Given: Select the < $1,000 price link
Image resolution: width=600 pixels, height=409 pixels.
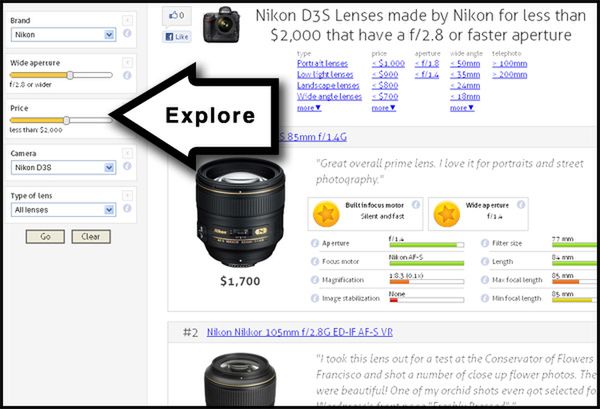Looking at the screenshot, I should pyautogui.click(x=388, y=64).
